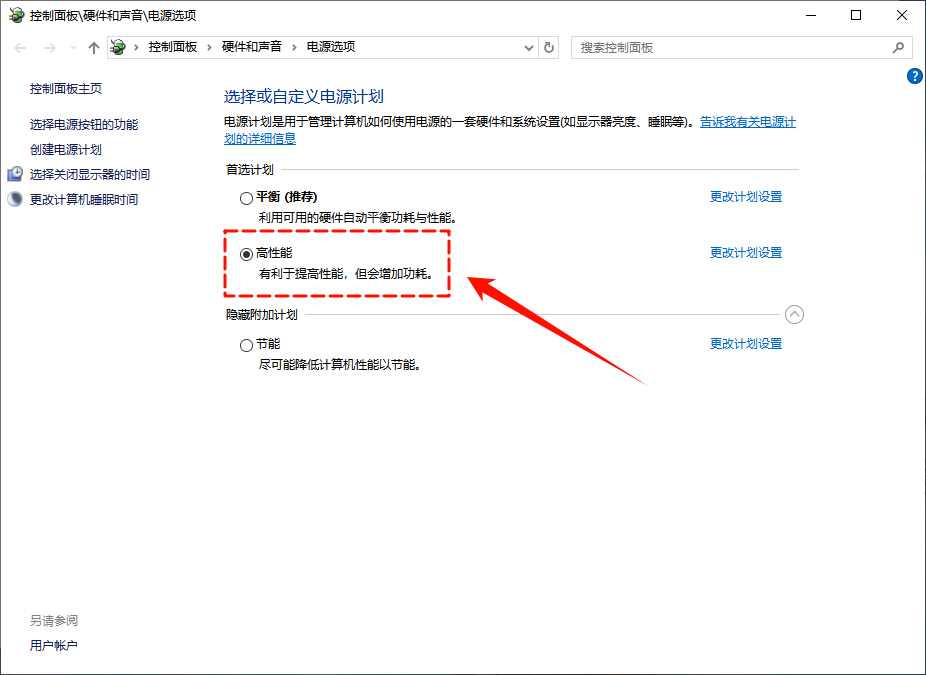Select the 高性能 power plan
This screenshot has height=675, width=926.
pos(246,253)
